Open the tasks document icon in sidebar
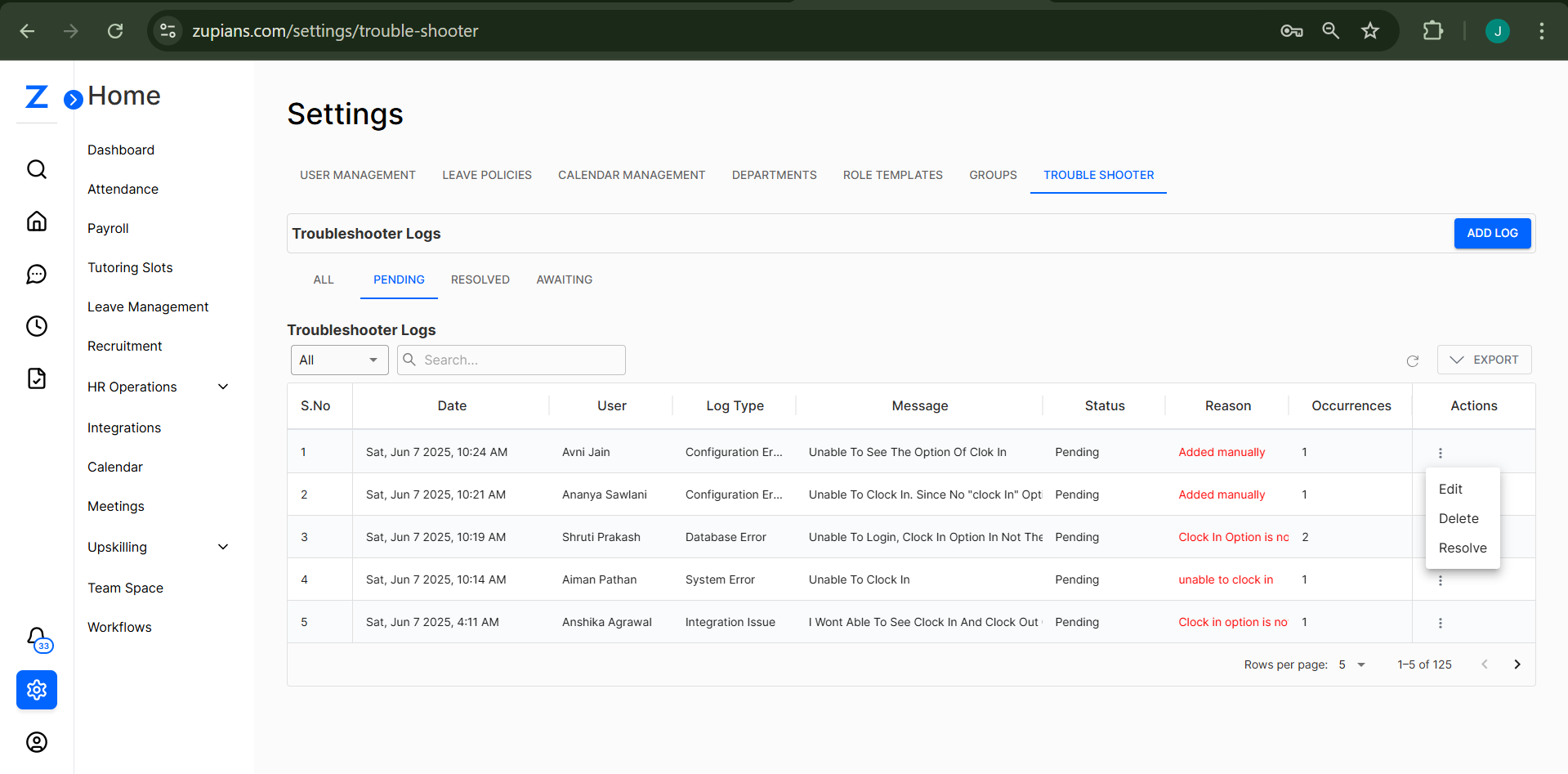This screenshot has width=1568, height=774. 37,378
